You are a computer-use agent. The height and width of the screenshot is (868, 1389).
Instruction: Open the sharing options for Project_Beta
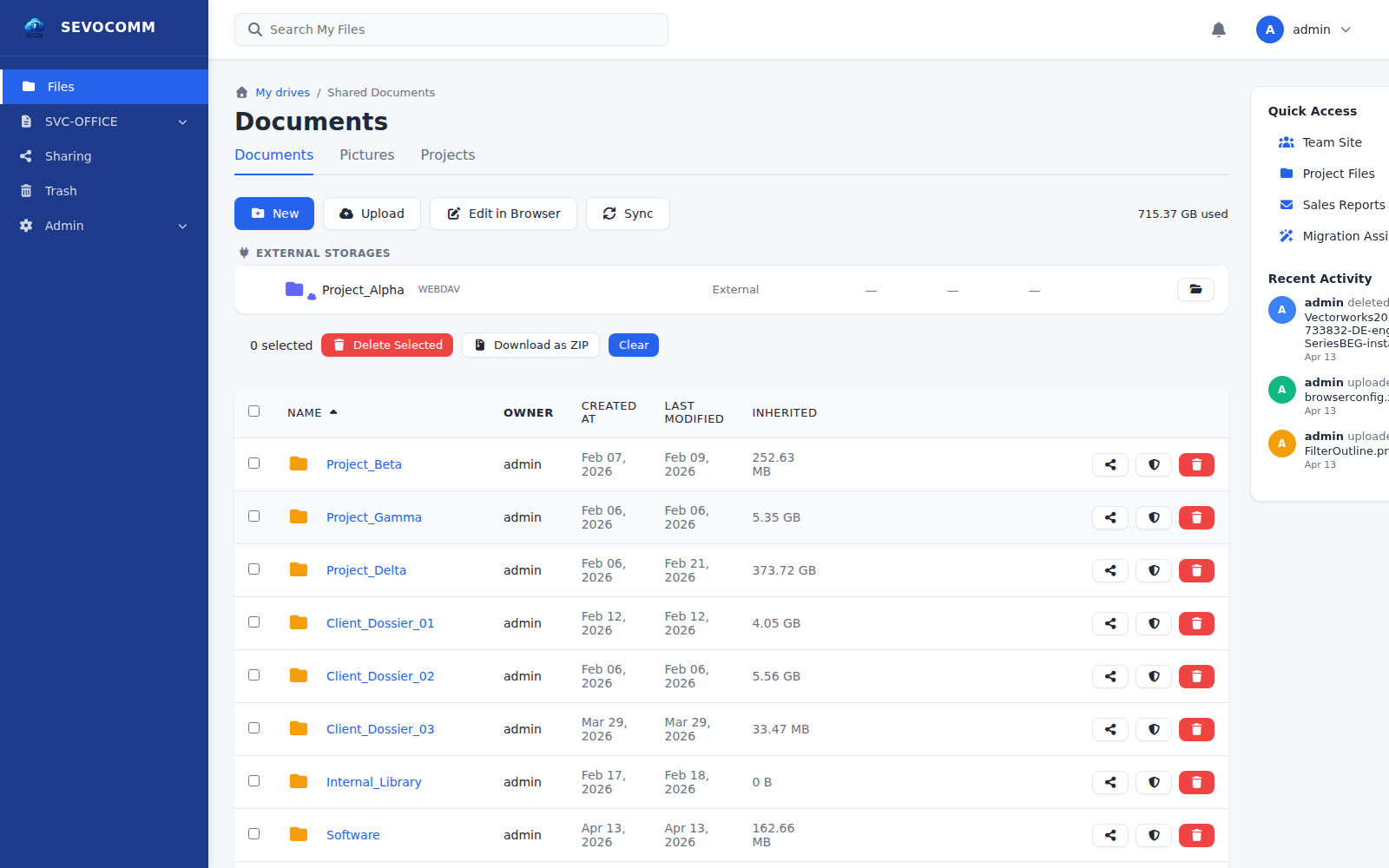1109,464
